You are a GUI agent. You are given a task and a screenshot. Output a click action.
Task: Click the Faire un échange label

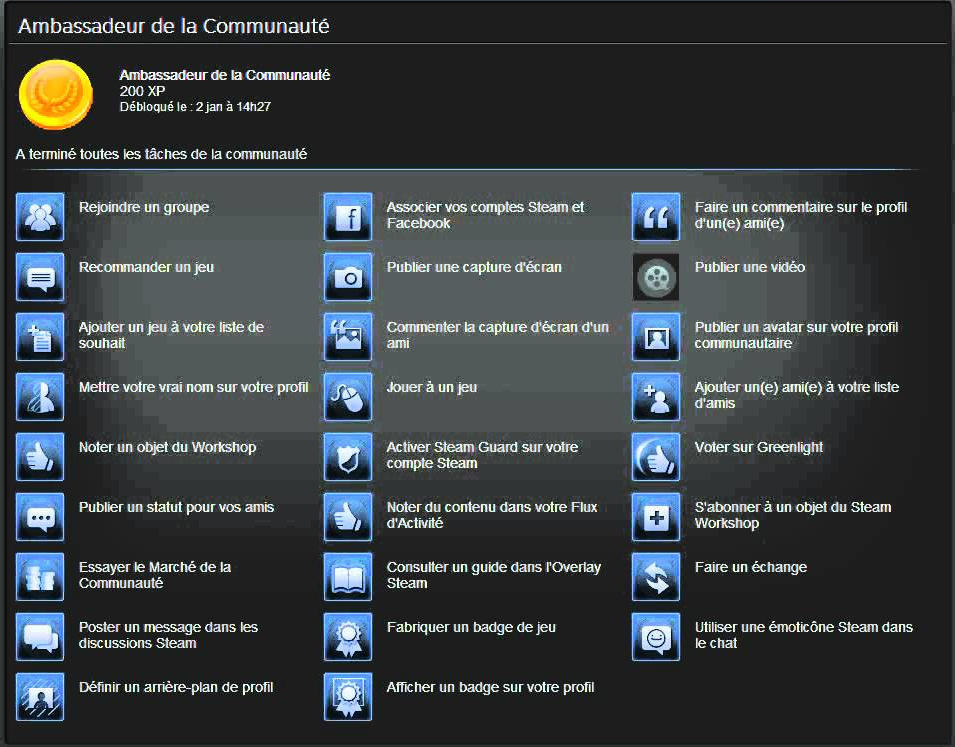coord(751,567)
